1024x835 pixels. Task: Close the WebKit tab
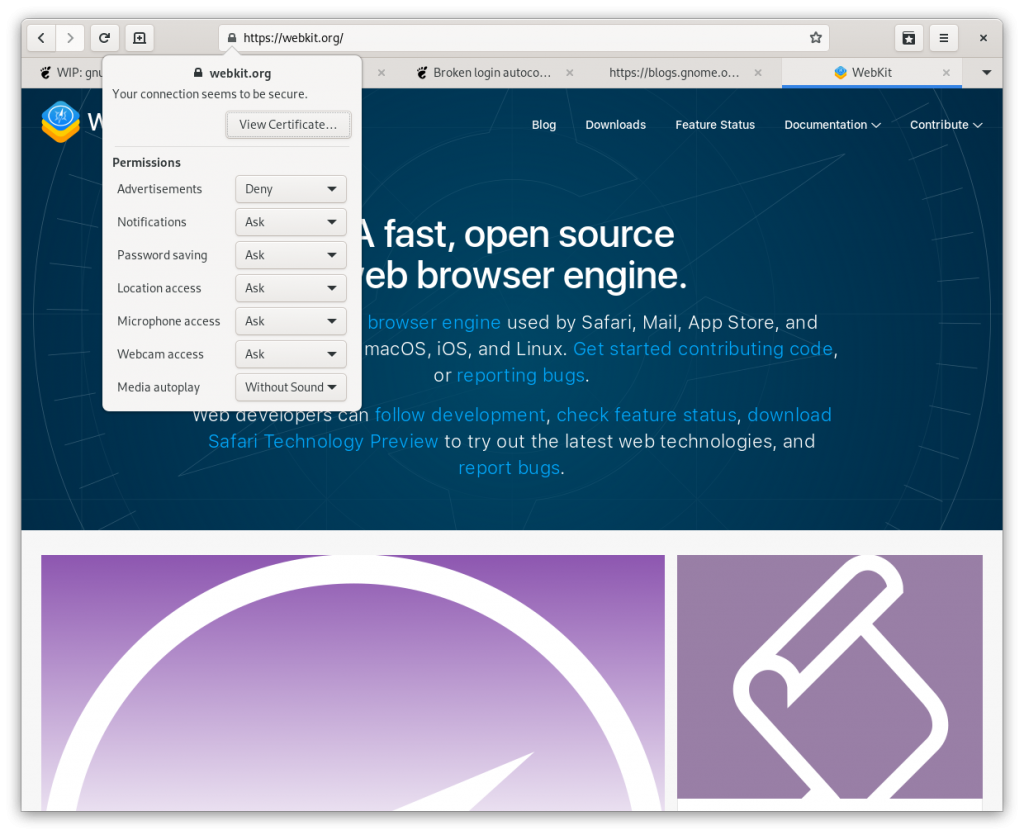pyautogui.click(x=946, y=72)
